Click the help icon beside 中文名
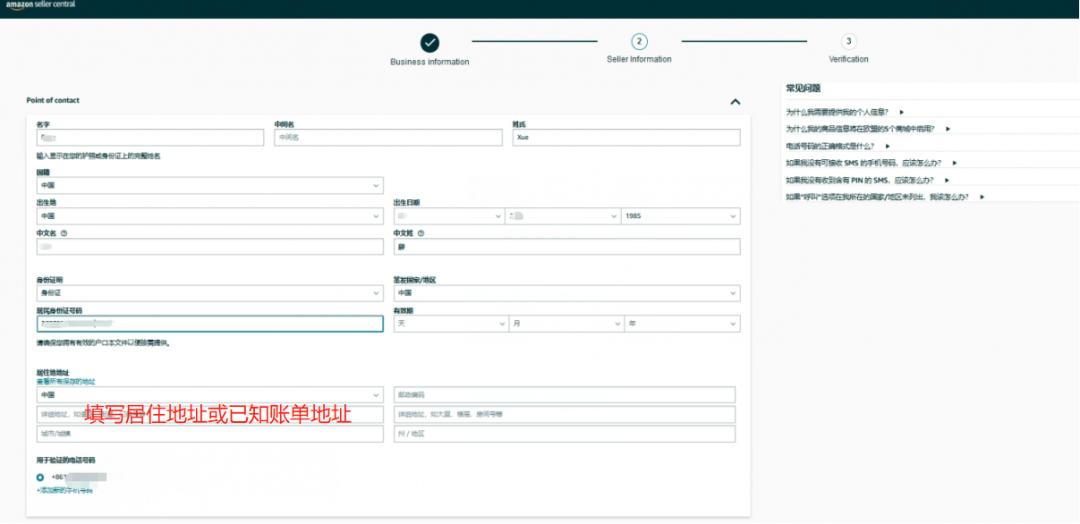Screen dimensions: 1080x524 (x=64, y=234)
